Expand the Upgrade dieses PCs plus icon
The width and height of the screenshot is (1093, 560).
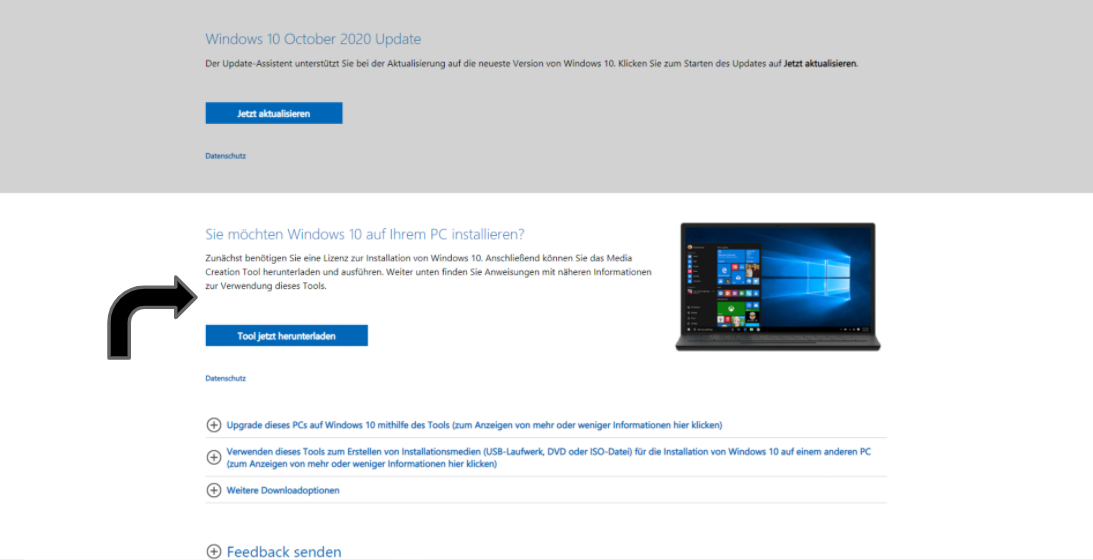pos(214,425)
